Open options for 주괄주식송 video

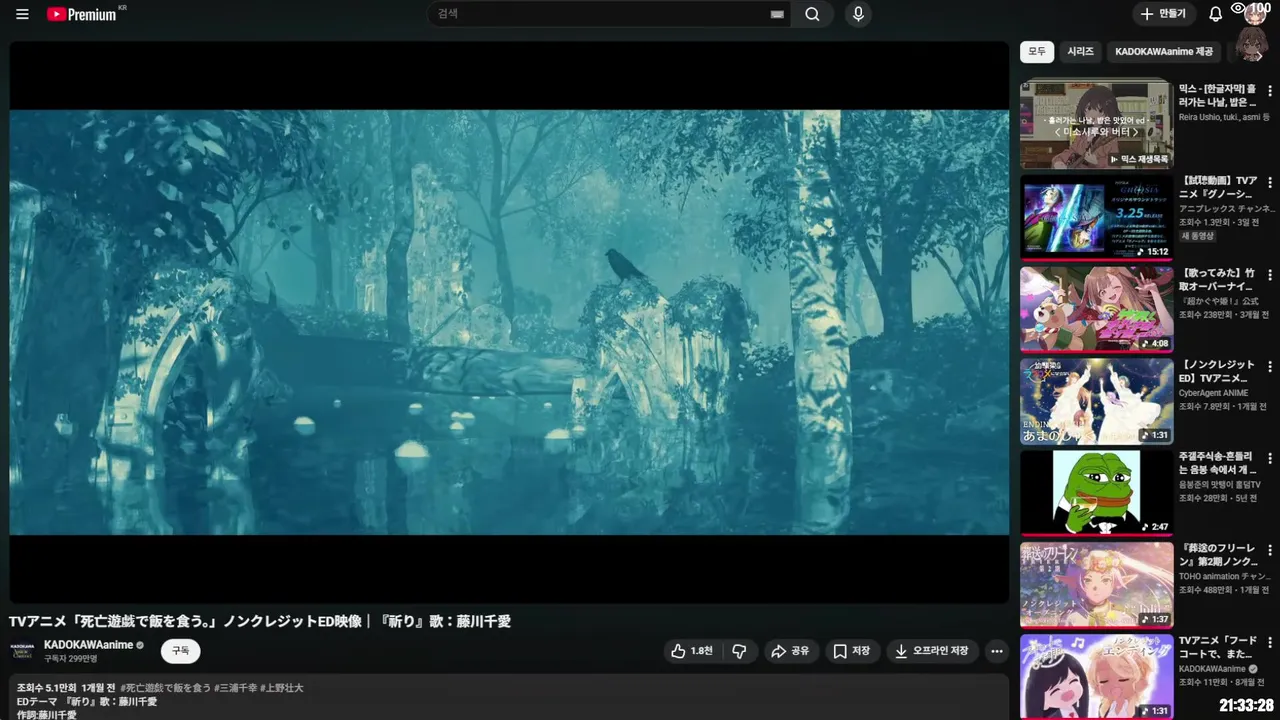point(1270,459)
